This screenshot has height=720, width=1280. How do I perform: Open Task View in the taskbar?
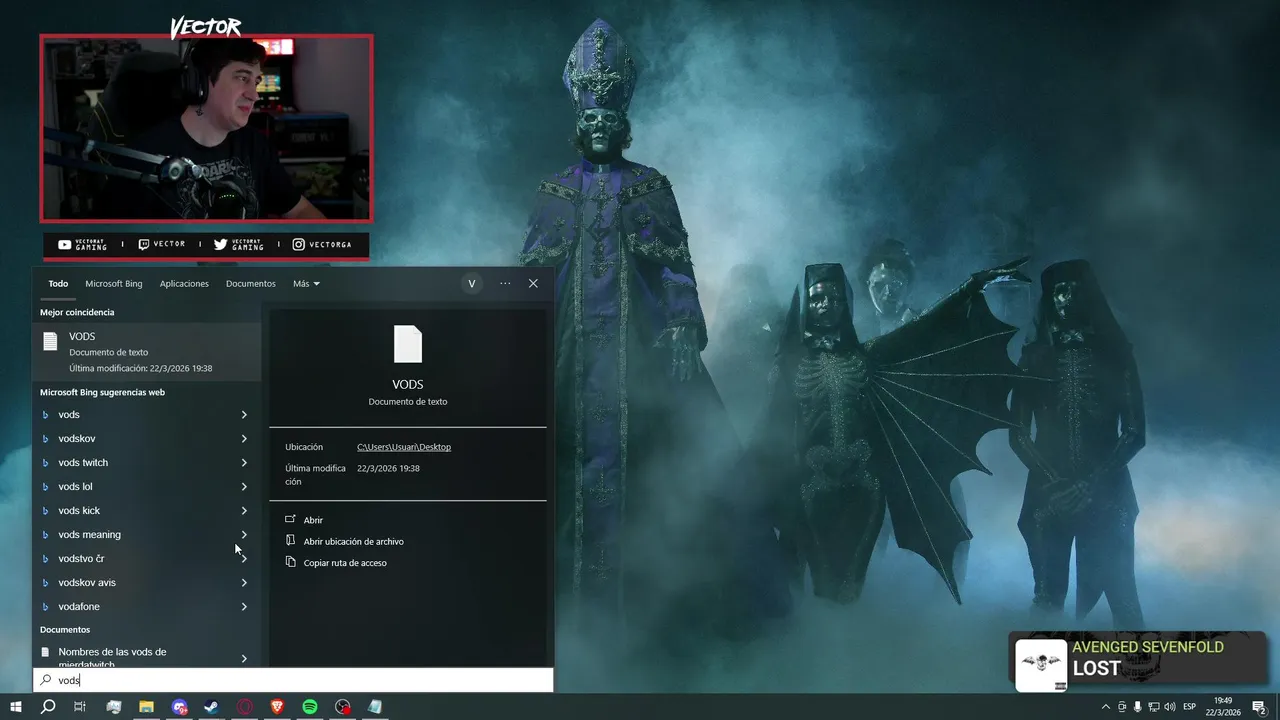pos(80,707)
